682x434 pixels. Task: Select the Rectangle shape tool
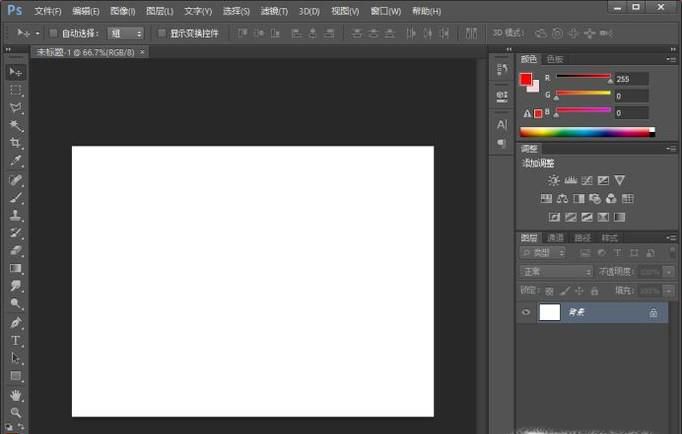[x=16, y=376]
